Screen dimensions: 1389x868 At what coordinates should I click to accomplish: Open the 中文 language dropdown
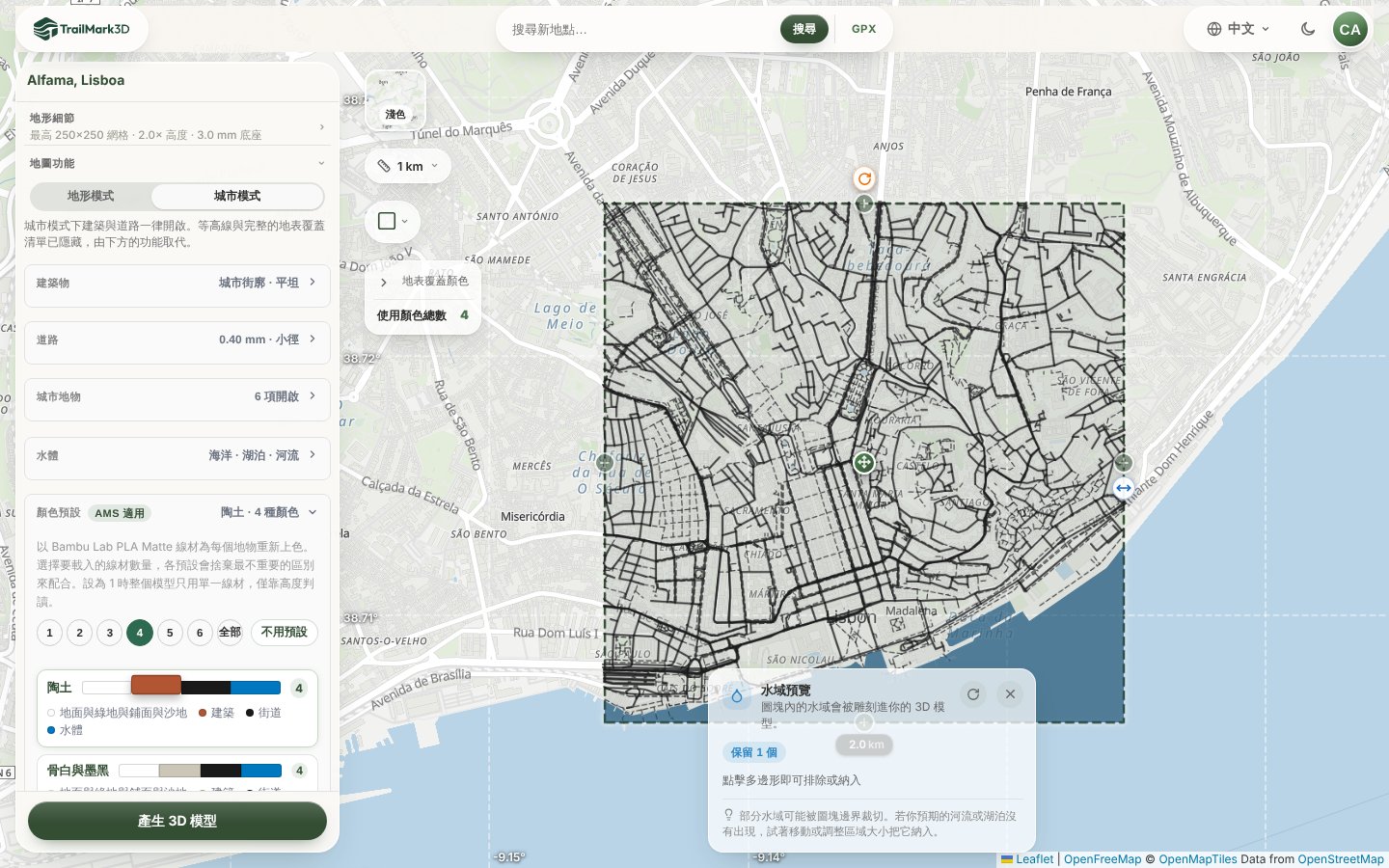click(x=1239, y=29)
